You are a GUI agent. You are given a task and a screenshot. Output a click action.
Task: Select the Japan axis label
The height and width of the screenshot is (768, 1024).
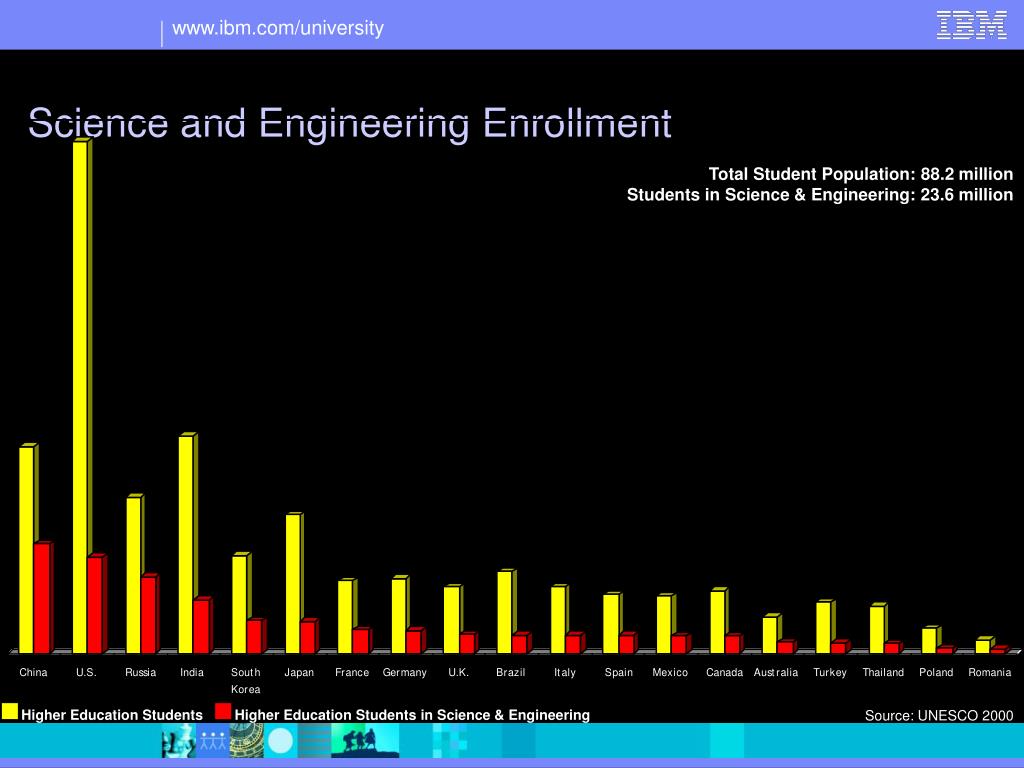(x=299, y=672)
